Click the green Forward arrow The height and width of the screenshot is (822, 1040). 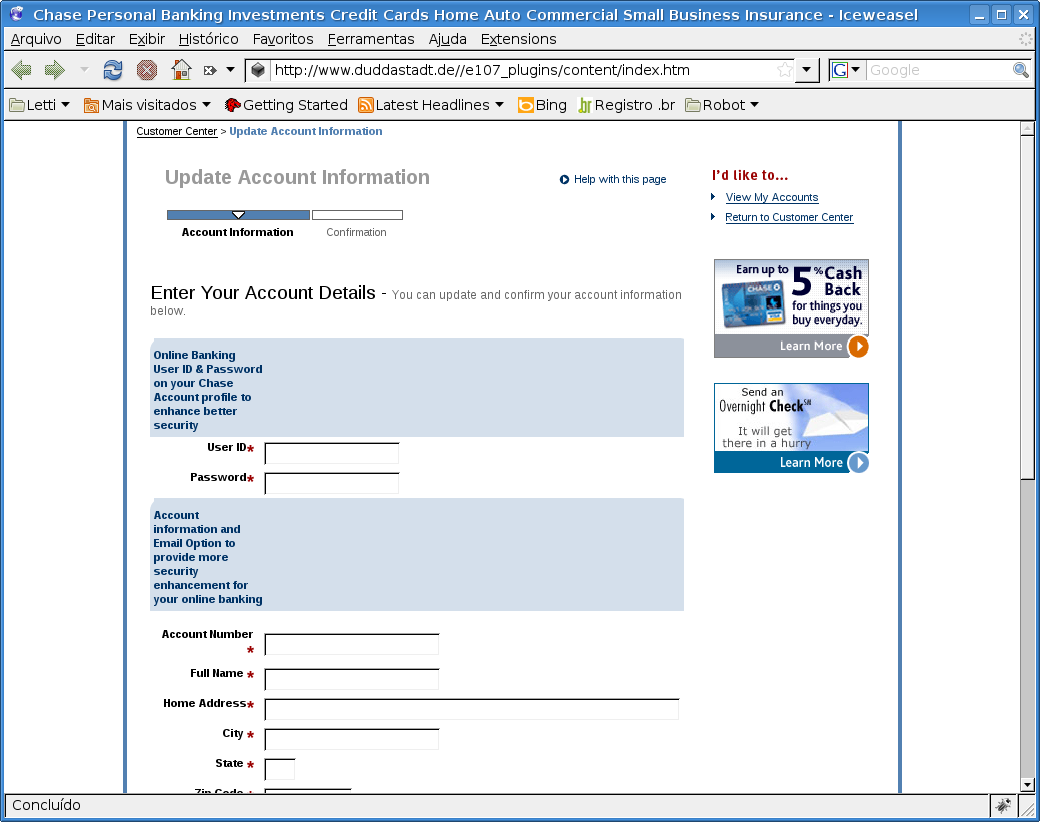[54, 70]
